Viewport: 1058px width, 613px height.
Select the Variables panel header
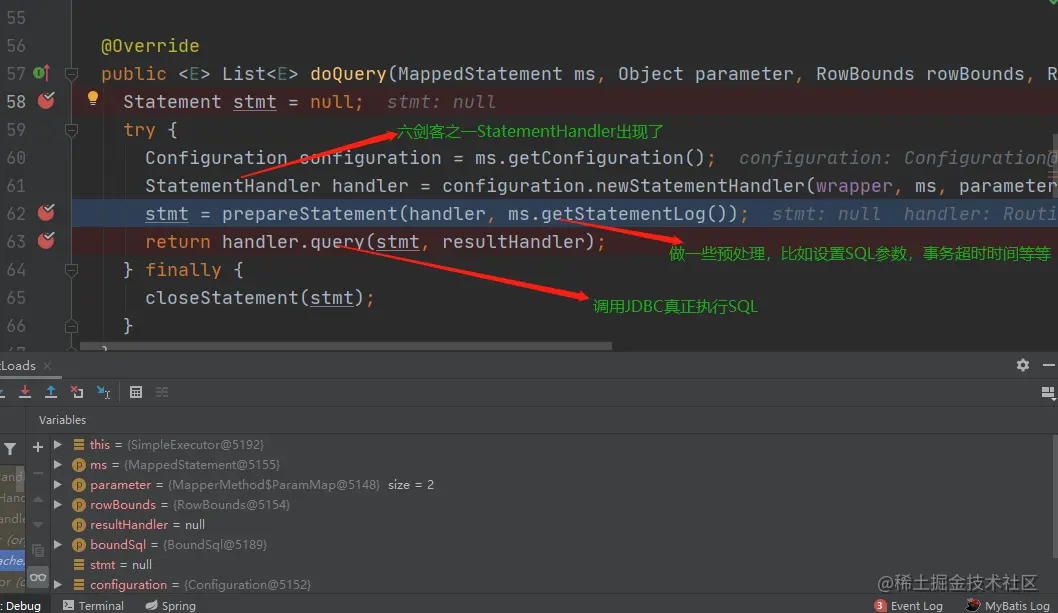point(62,420)
